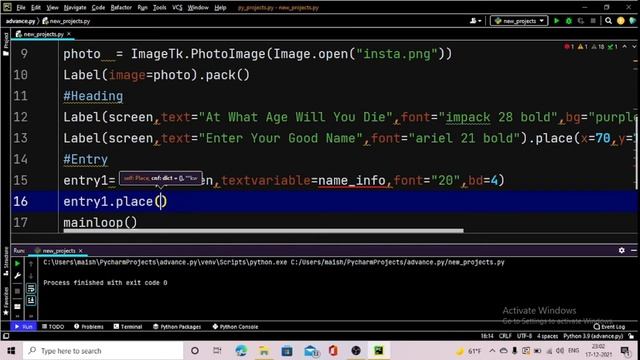640x360 pixels.
Task: Click the horizontal scrollbar under the editor
Action: (x=263, y=231)
